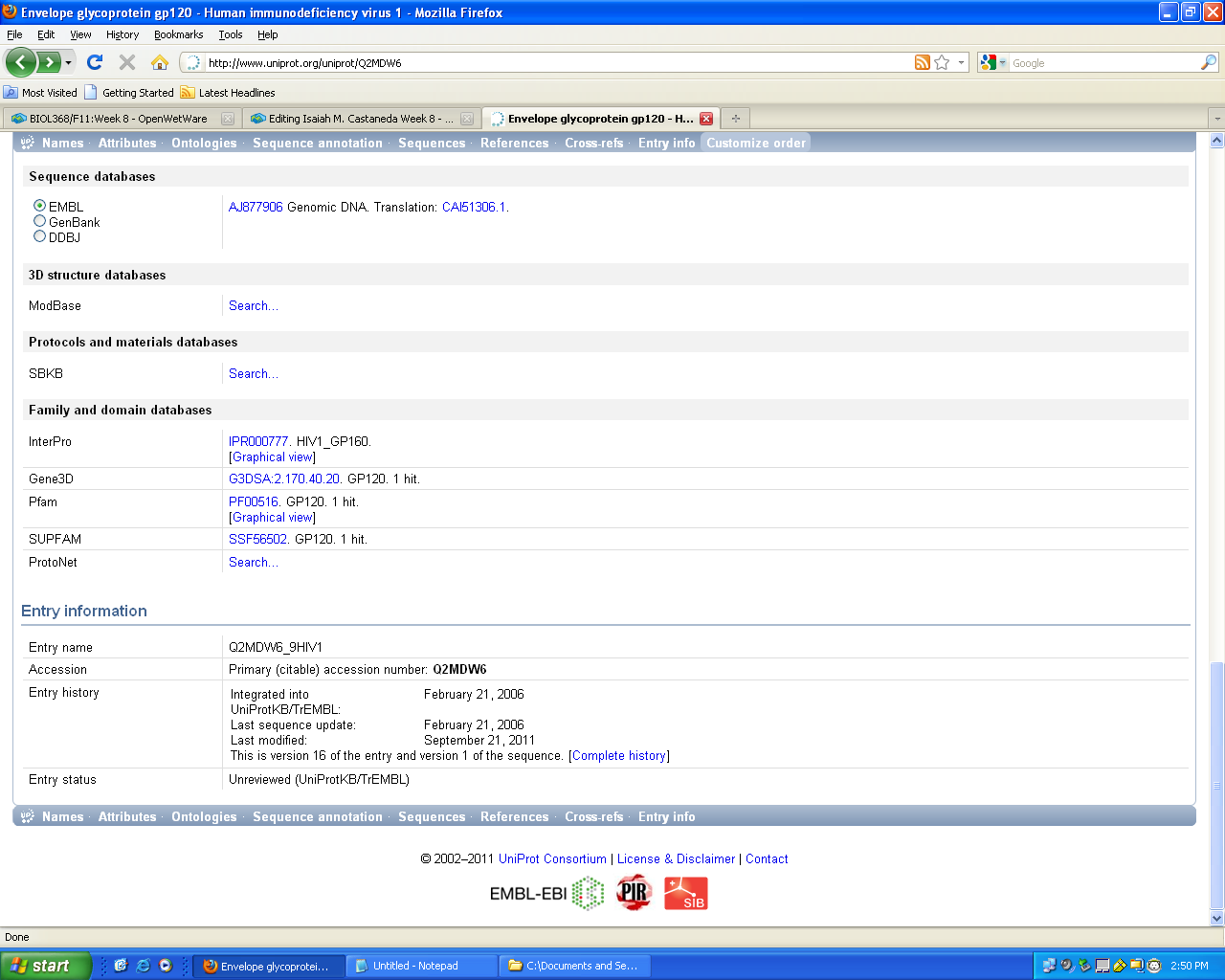Expand the search engine selector dropdown
This screenshot has height=980, width=1225.
click(1003, 63)
